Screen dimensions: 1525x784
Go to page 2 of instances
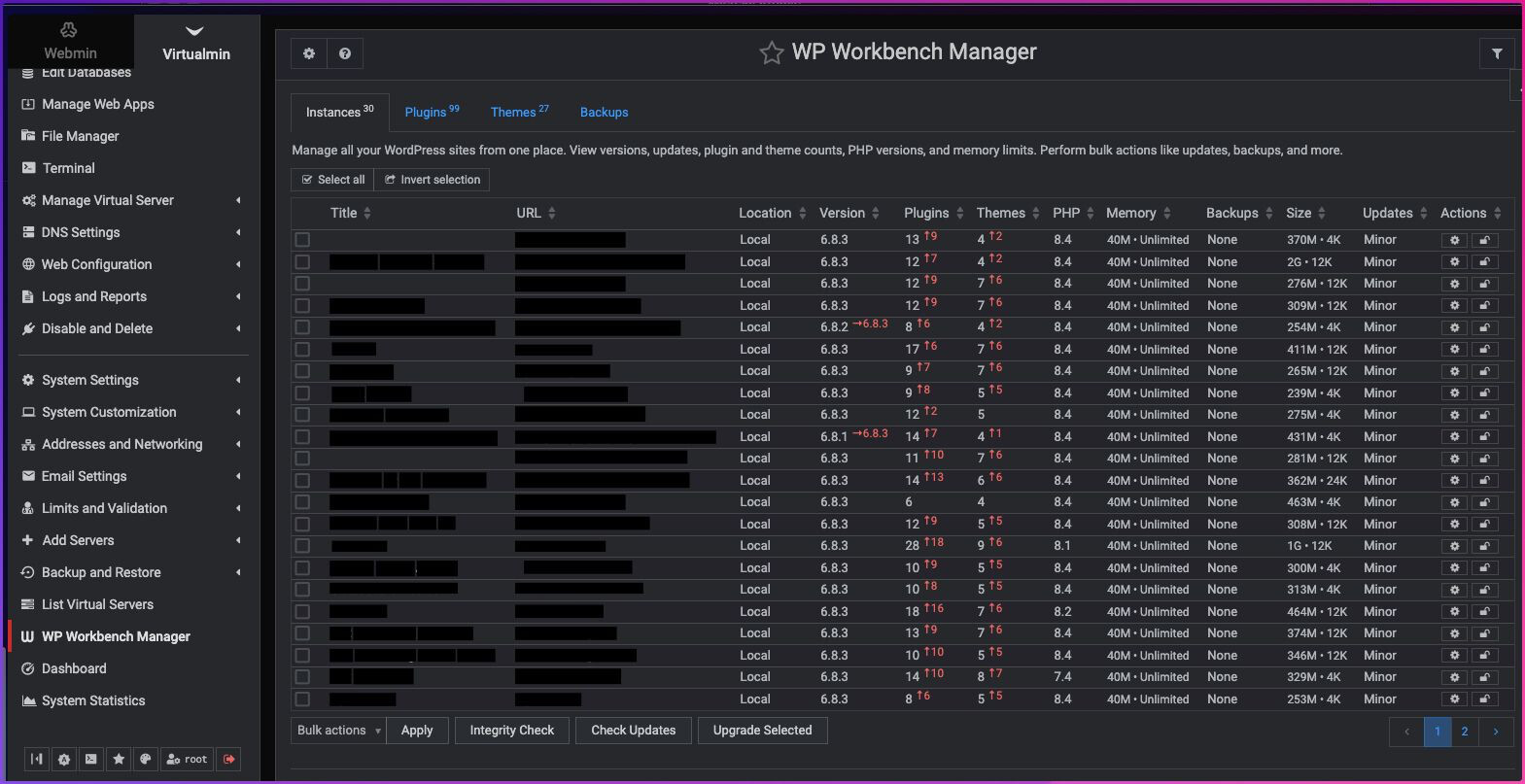(x=1464, y=732)
